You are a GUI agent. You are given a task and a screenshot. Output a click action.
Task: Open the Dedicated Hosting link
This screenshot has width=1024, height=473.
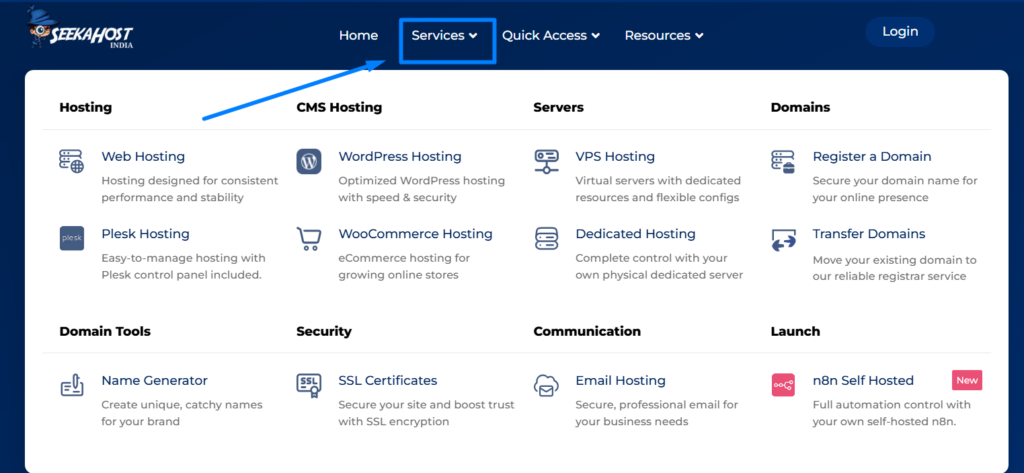pyautogui.click(x=635, y=234)
